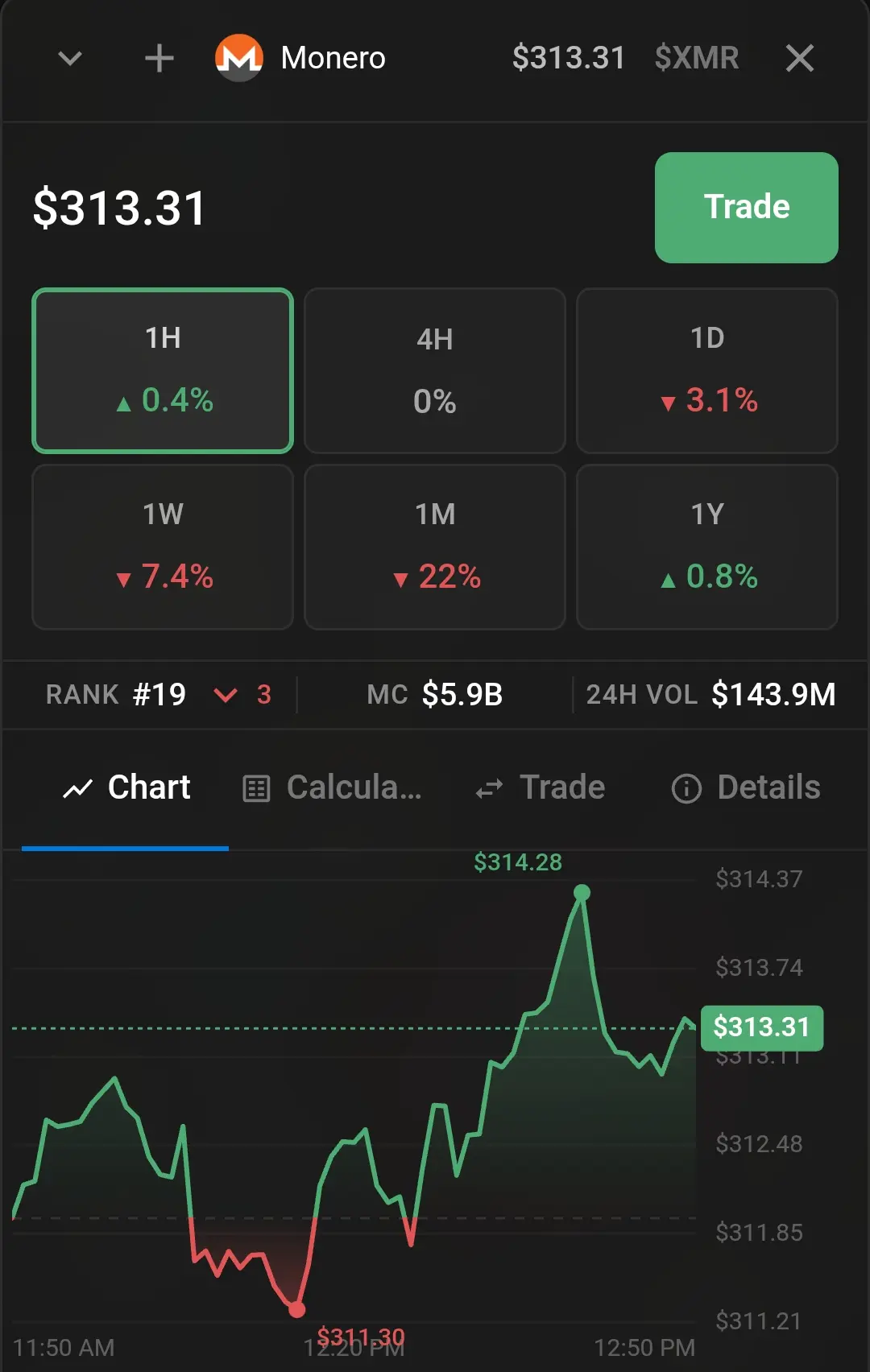Open the Calculator tab
Image resolution: width=870 pixels, height=1372 pixels.
332,788
